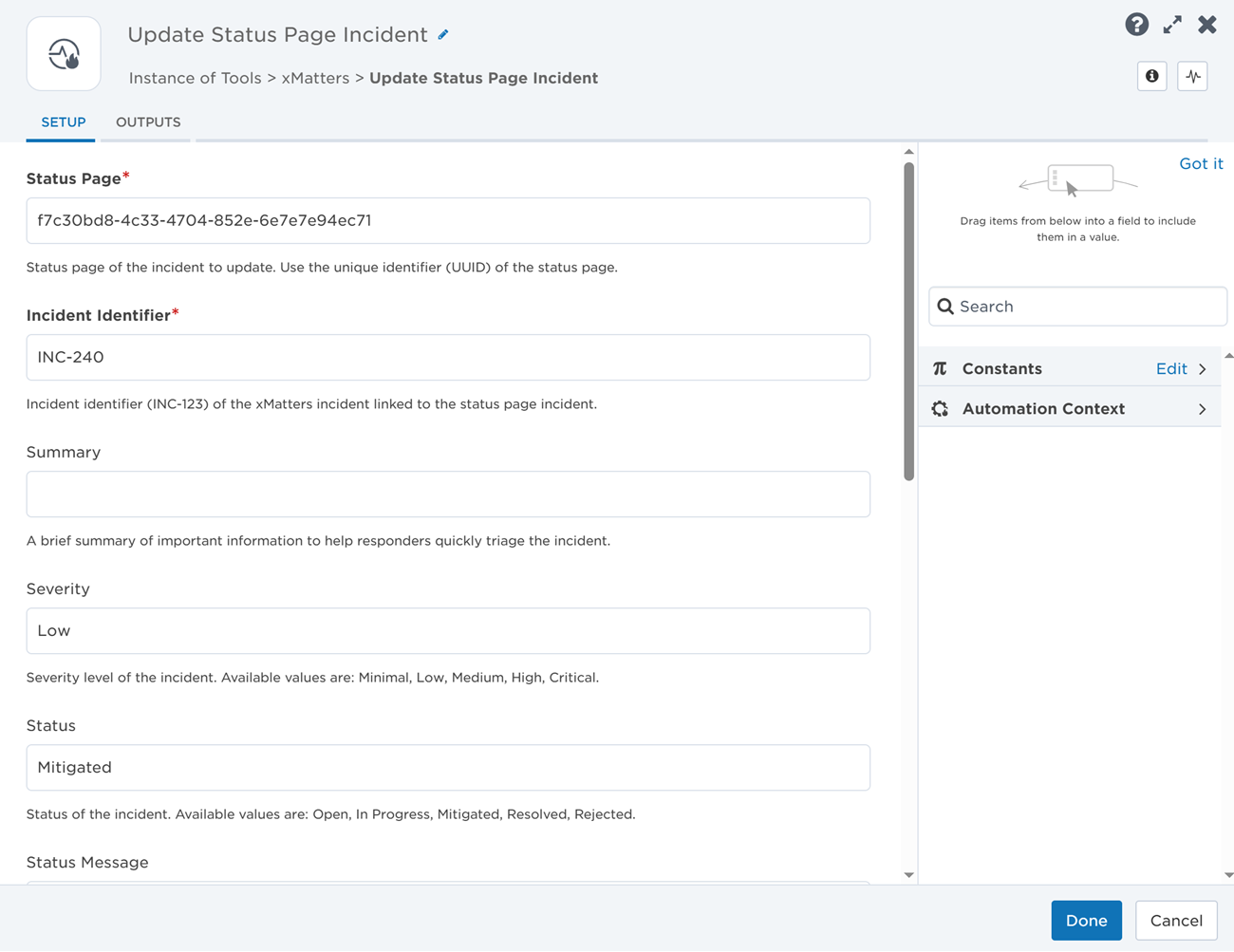The height and width of the screenshot is (952, 1234).
Task: Click the incident step icon at top left
Action: point(64,54)
